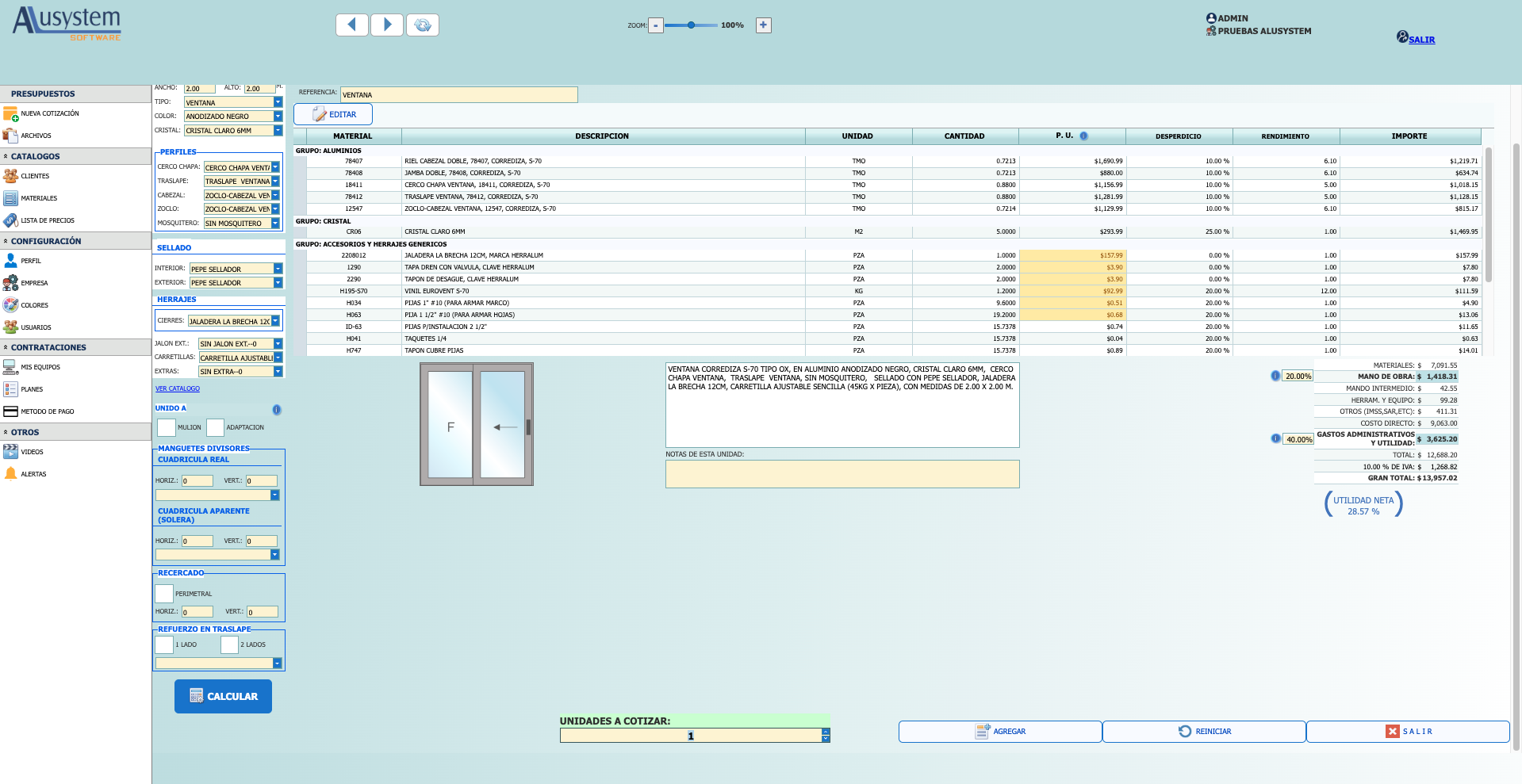
Task: Click the forward arrow navigation button
Action: [x=387, y=25]
